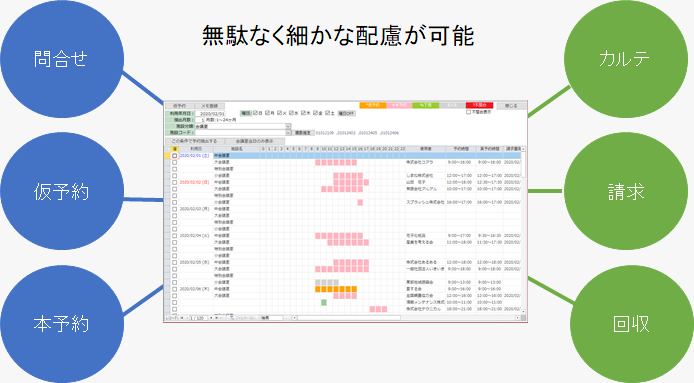
Task: Enable the 不整合表示 checkbox
Action: [x=468, y=112]
